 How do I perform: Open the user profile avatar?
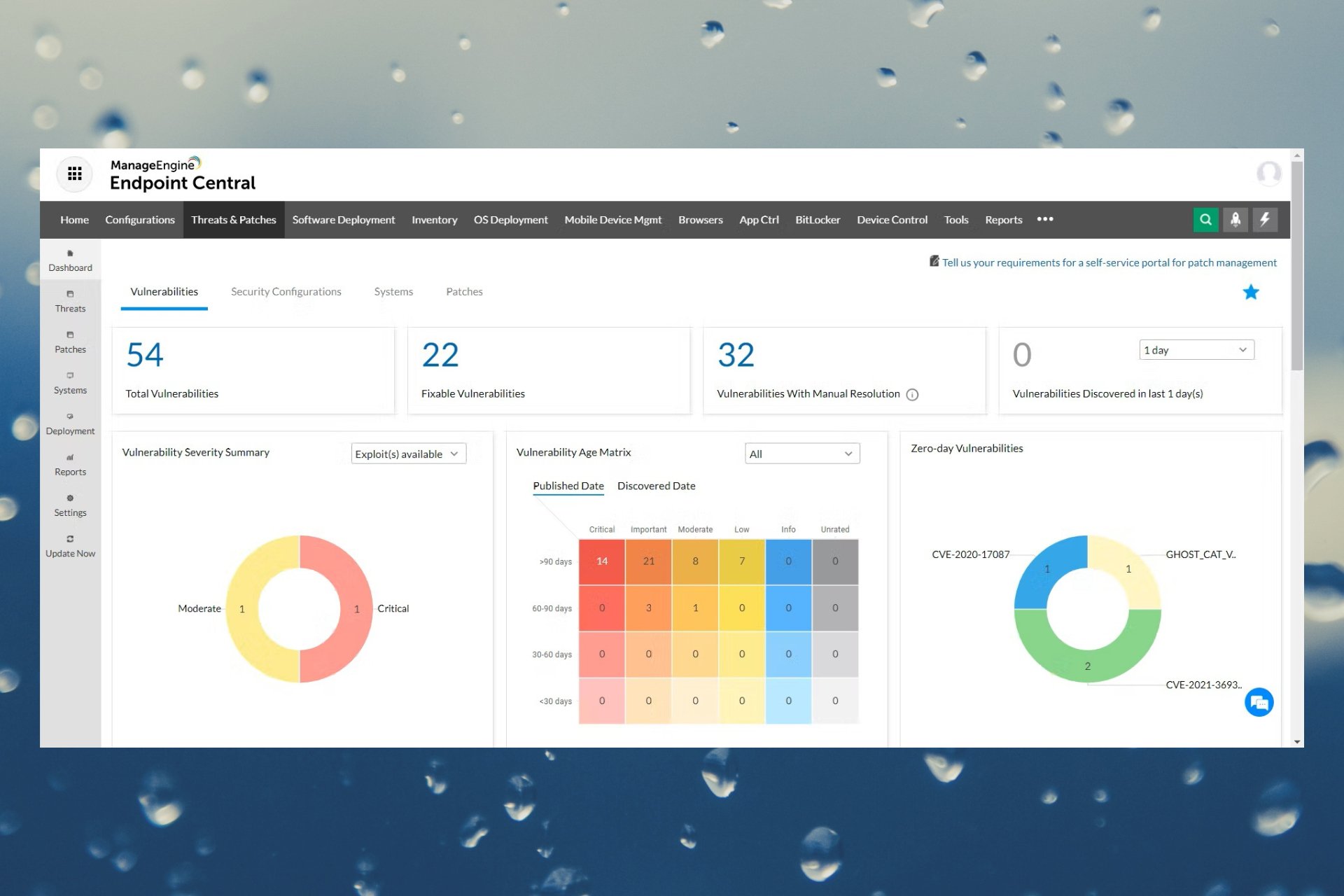1268,173
